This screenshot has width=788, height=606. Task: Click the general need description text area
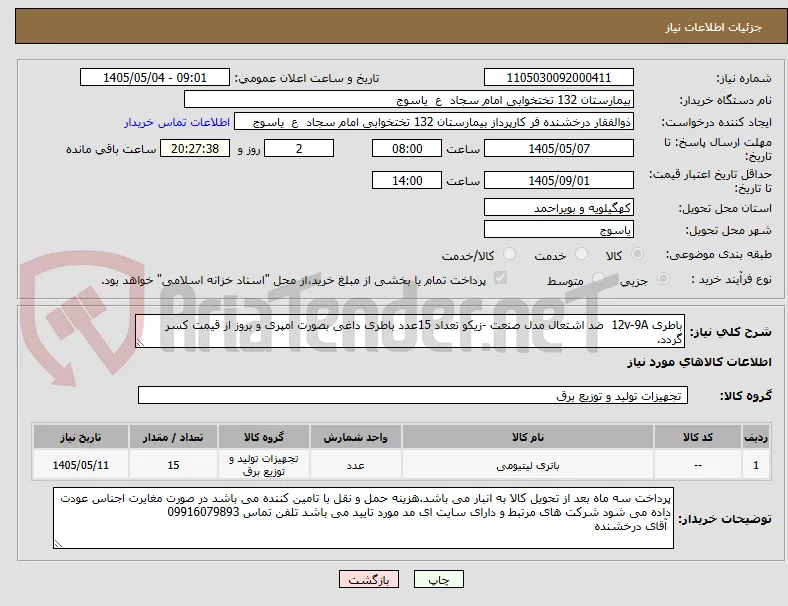410,331
